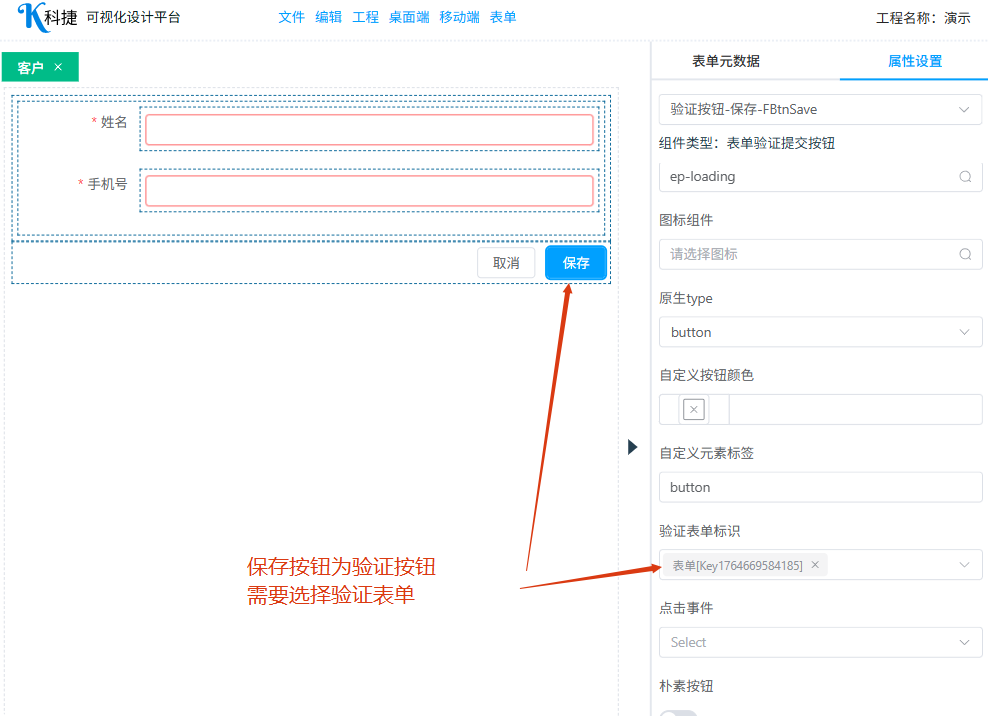The image size is (988, 716).
Task: Click the 手机号 input field
Action: point(369,191)
